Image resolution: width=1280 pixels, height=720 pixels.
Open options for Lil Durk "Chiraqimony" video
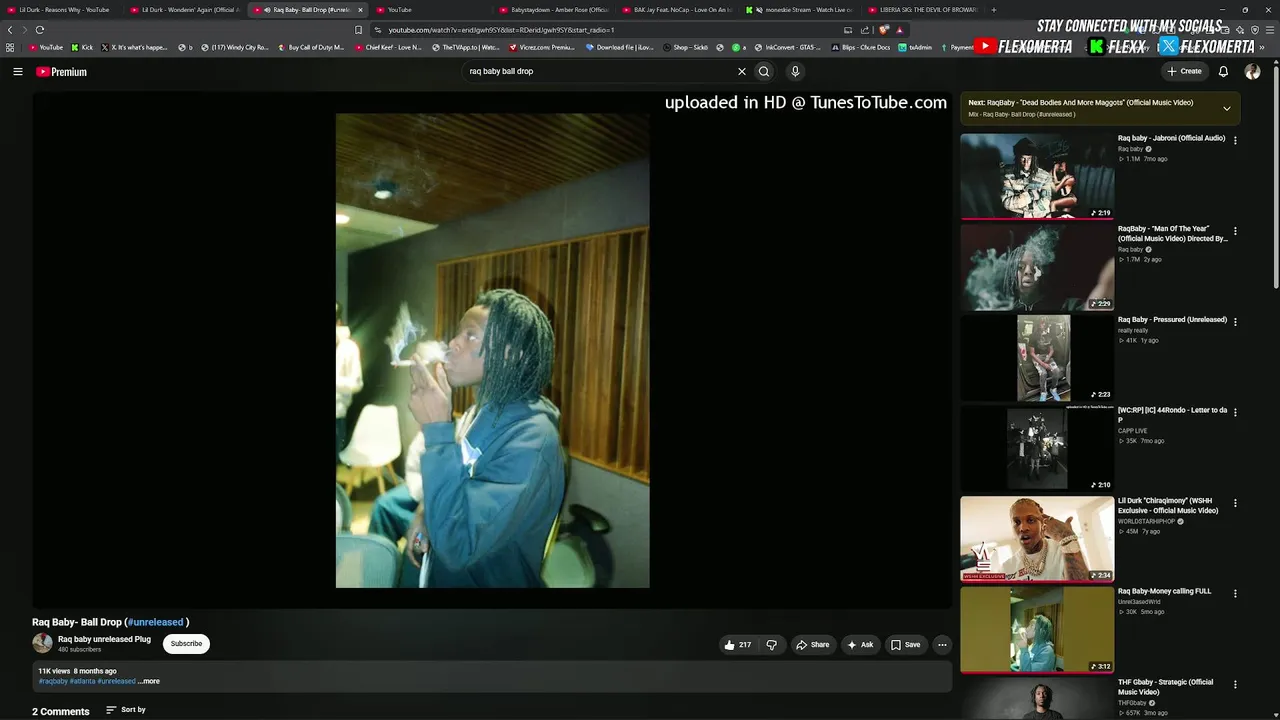[x=1235, y=503]
